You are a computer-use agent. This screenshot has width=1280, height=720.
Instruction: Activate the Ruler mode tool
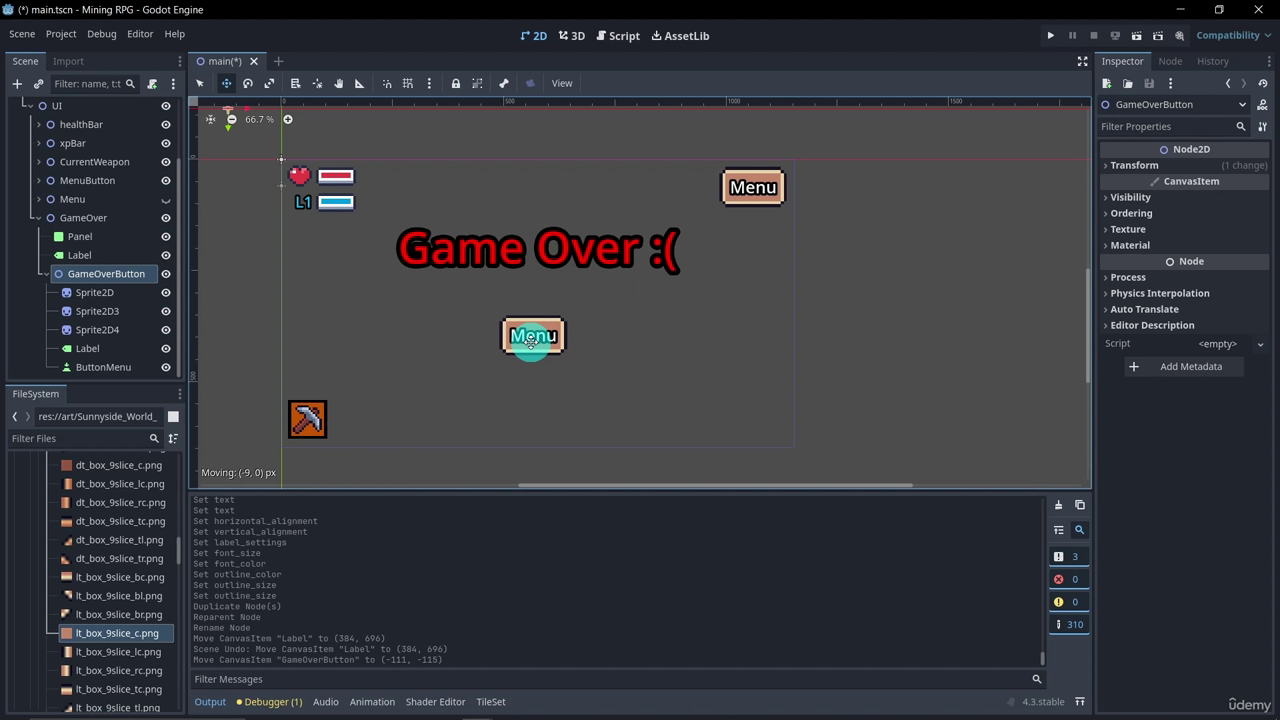359,83
